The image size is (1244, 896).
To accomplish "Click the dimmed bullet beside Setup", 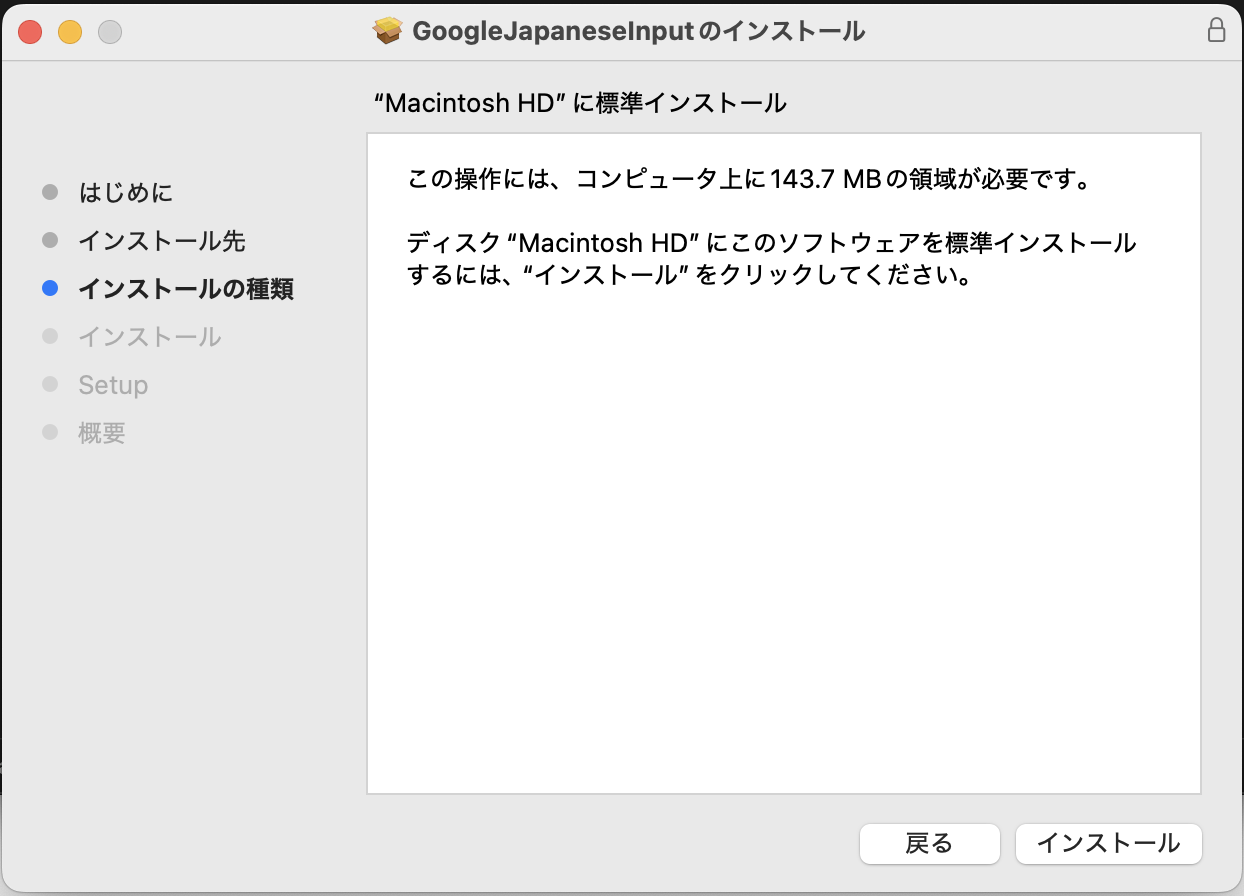I will pyautogui.click(x=51, y=385).
